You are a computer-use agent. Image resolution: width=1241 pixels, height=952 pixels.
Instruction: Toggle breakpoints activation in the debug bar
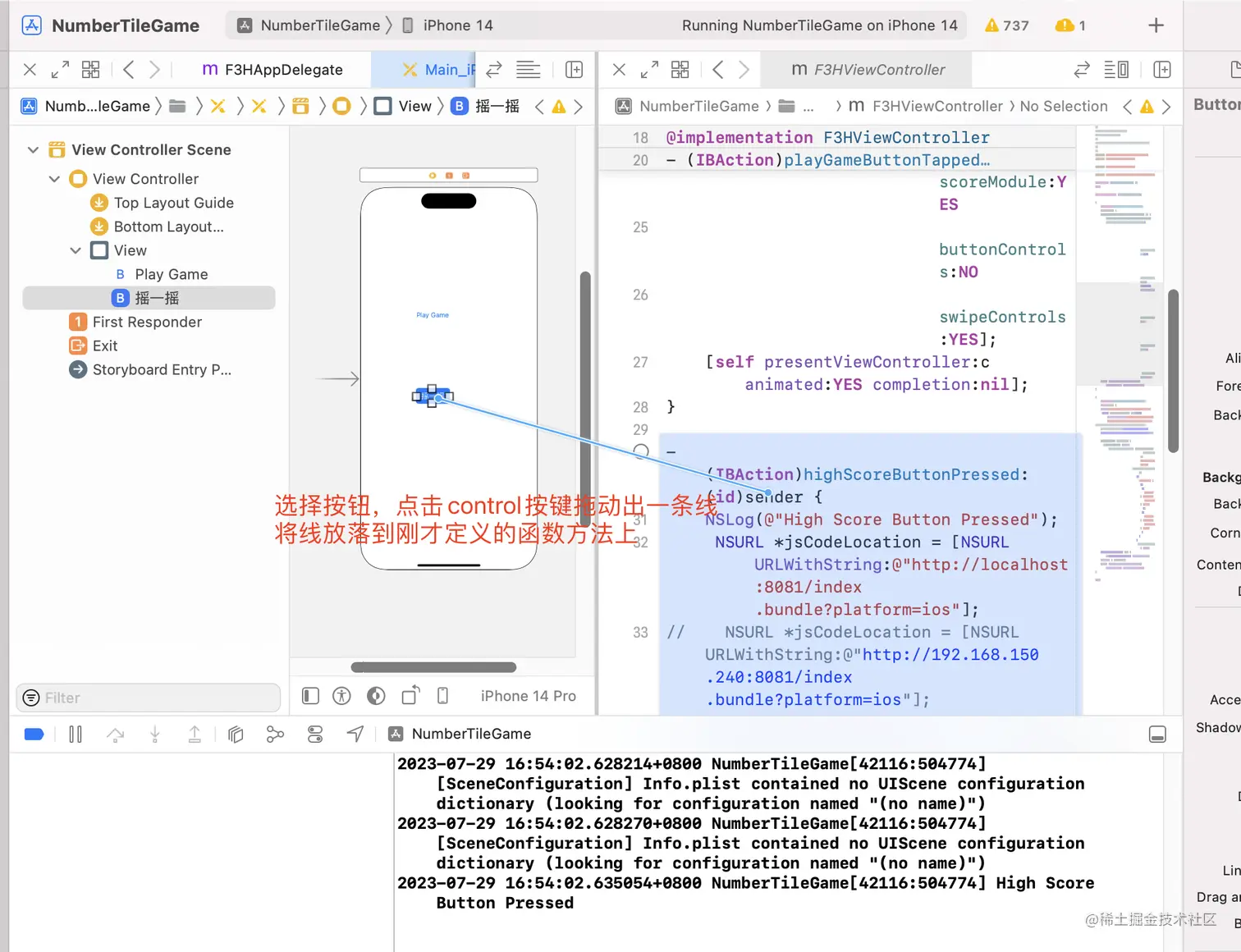click(x=34, y=735)
